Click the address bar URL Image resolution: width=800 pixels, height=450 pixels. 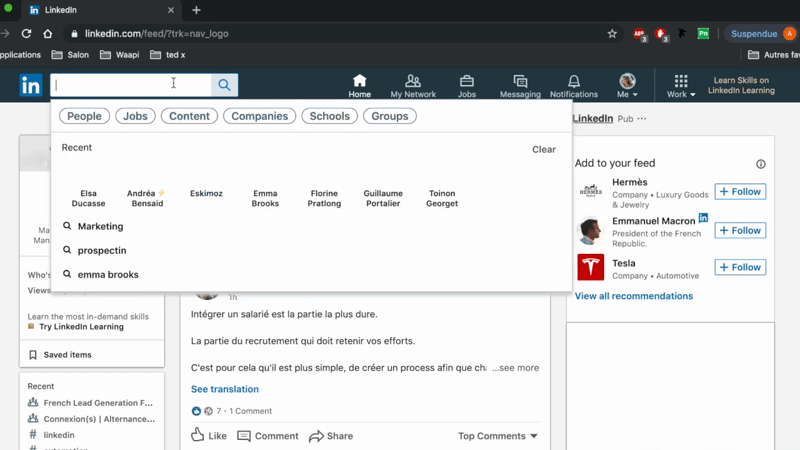click(156, 34)
